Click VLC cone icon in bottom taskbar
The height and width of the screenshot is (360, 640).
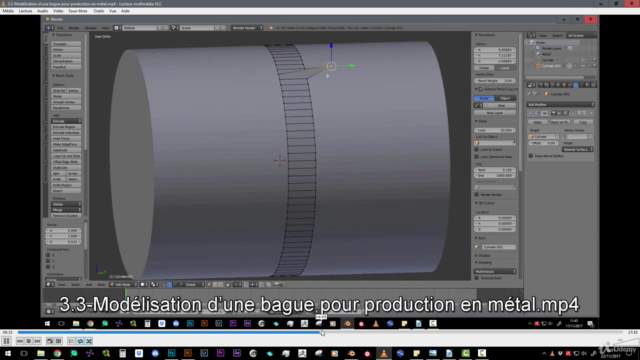(384, 353)
